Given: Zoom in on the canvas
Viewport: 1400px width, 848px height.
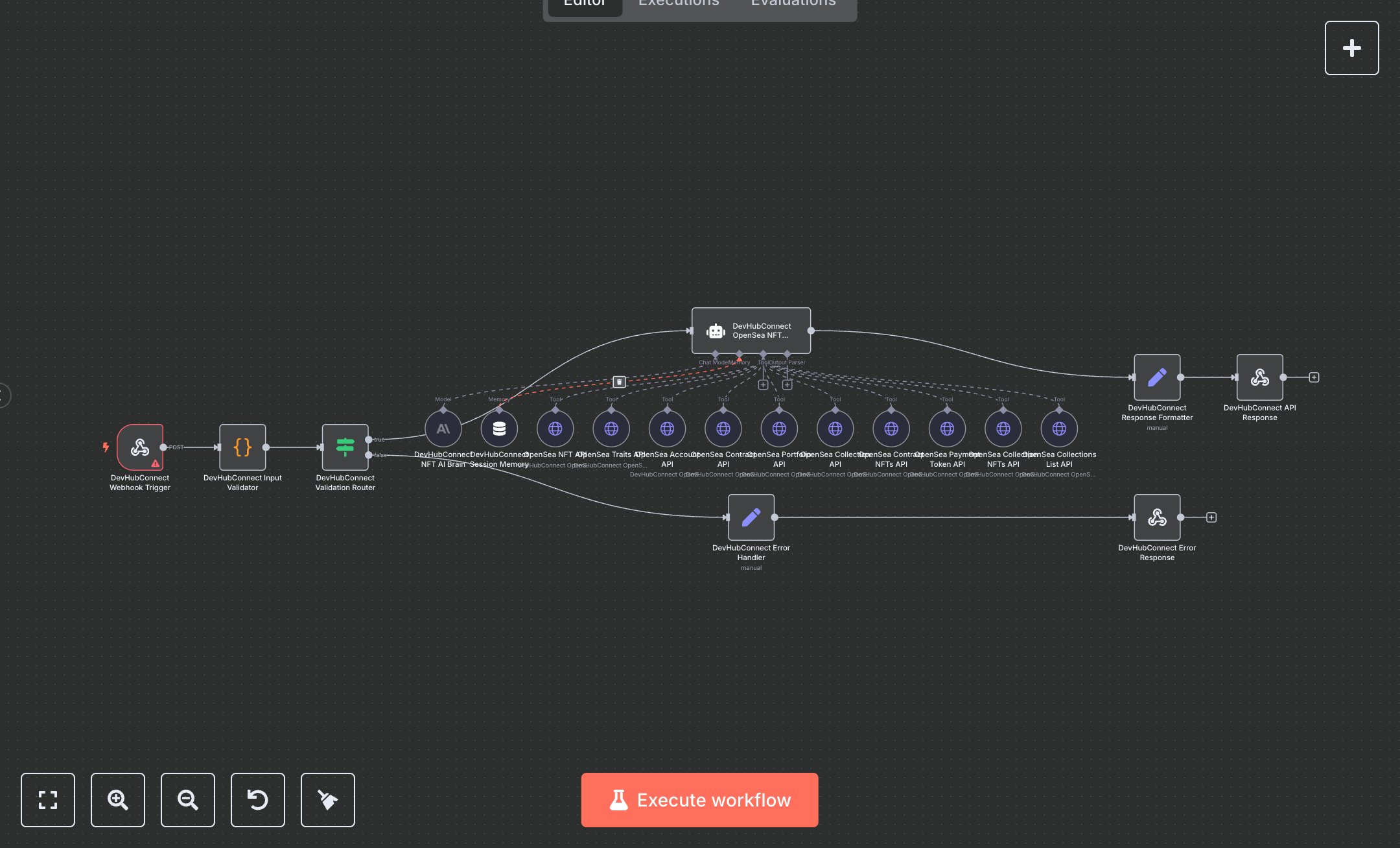Looking at the screenshot, I should coord(118,799).
